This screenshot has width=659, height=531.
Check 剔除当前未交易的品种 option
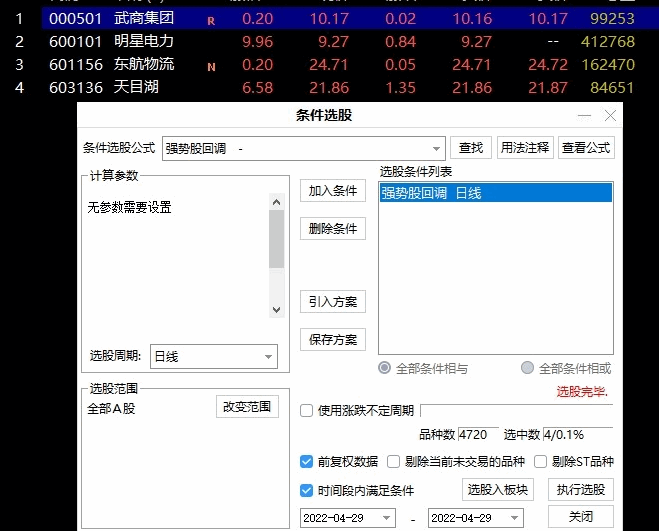pos(393,462)
